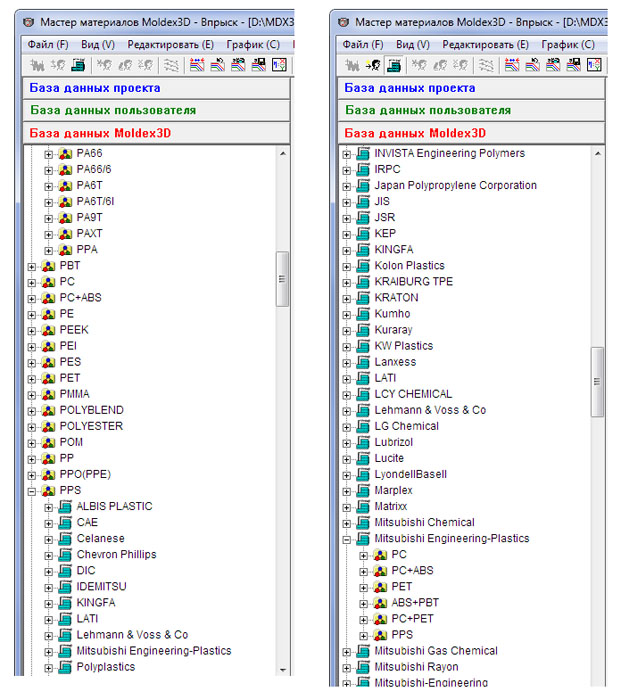Expand the Polyplastics producer node
The width and height of the screenshot is (621, 700).
click(x=49, y=668)
